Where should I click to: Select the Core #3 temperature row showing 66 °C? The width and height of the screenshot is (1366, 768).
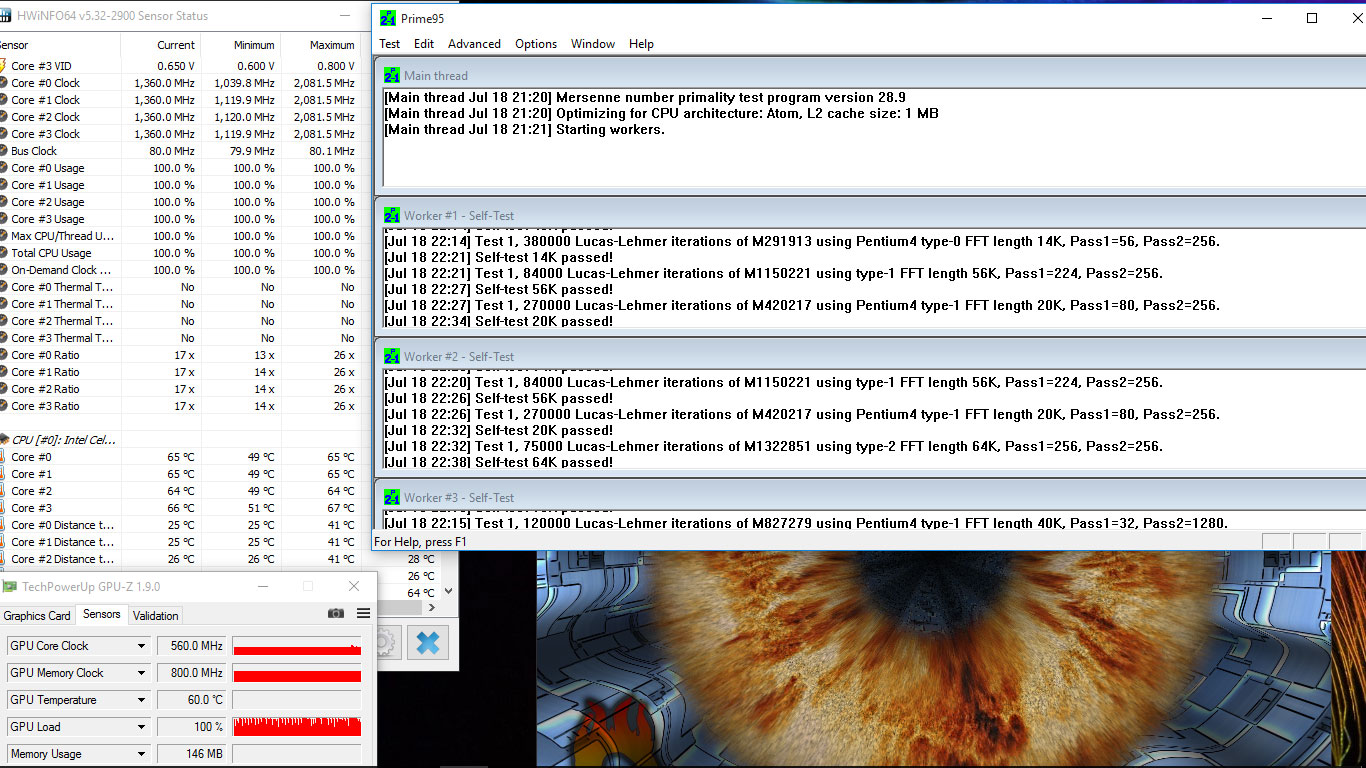click(x=180, y=508)
